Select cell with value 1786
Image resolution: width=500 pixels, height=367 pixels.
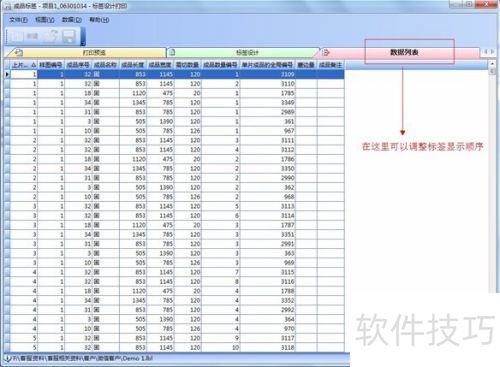pos(268,159)
